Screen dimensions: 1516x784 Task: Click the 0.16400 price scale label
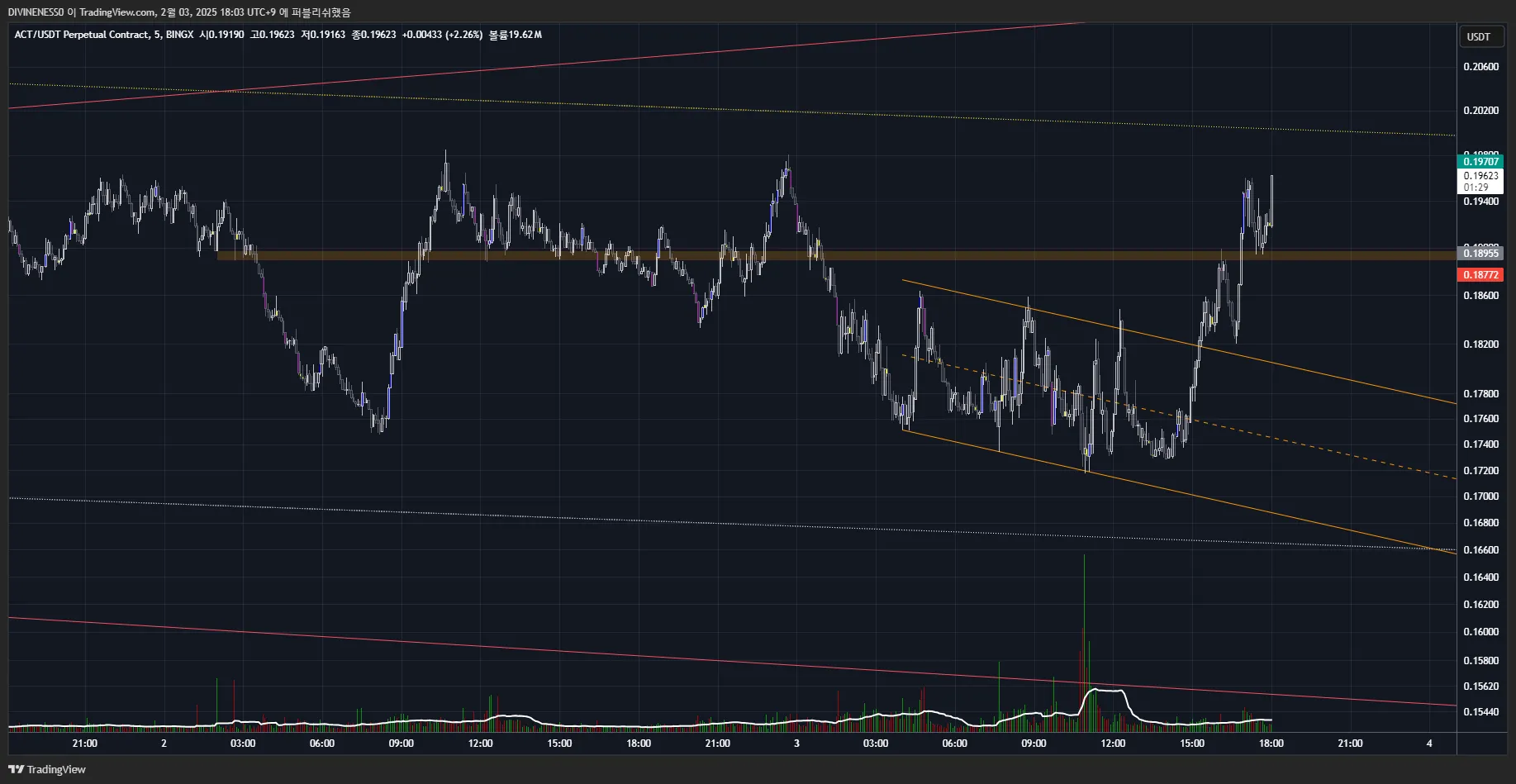1480,577
